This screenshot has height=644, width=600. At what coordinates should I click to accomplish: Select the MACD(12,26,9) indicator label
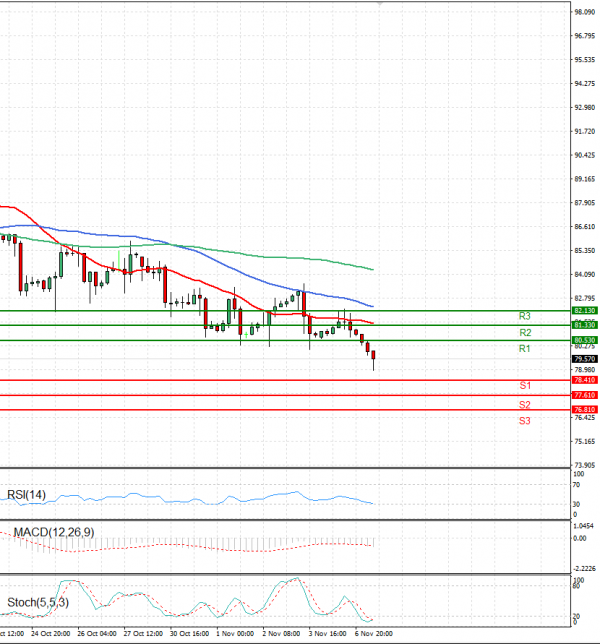point(54,532)
